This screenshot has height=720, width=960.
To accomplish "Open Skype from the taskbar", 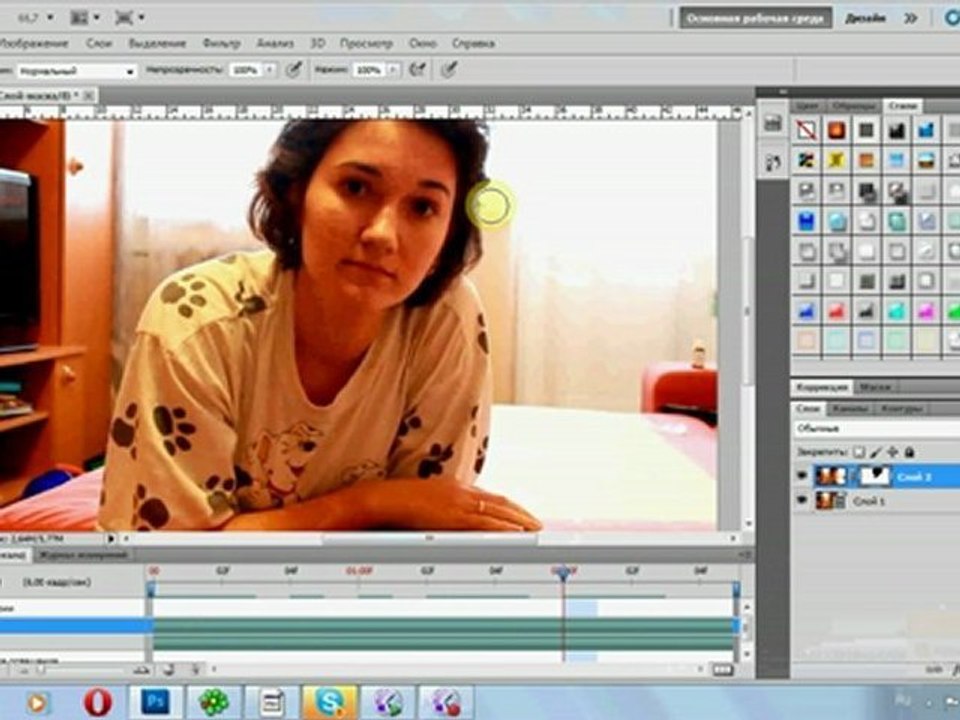I will 329,702.
